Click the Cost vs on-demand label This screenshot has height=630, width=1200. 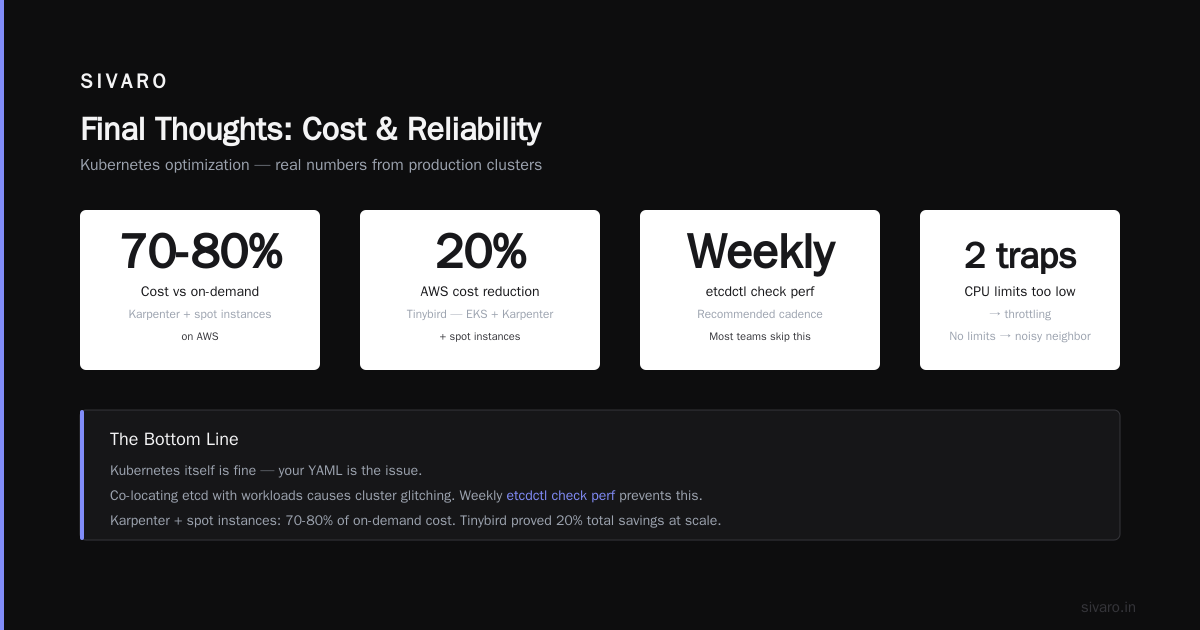pos(200,292)
